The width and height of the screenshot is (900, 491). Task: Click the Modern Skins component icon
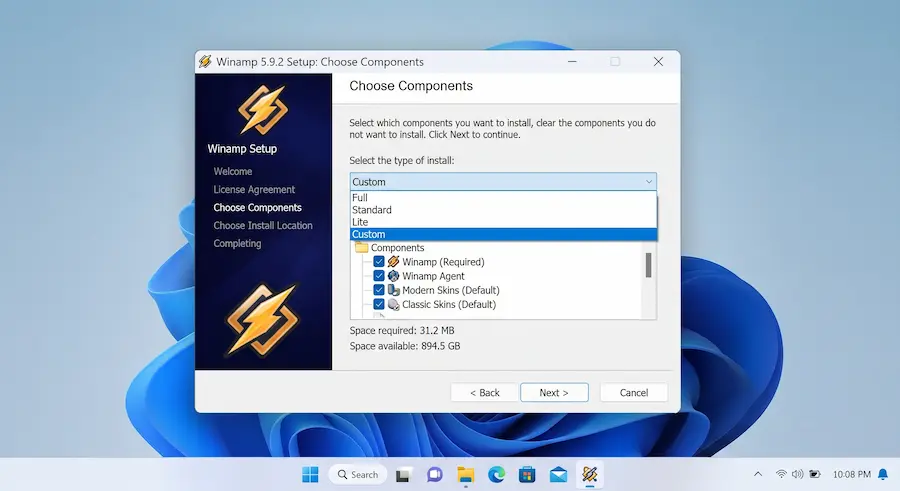click(x=393, y=290)
